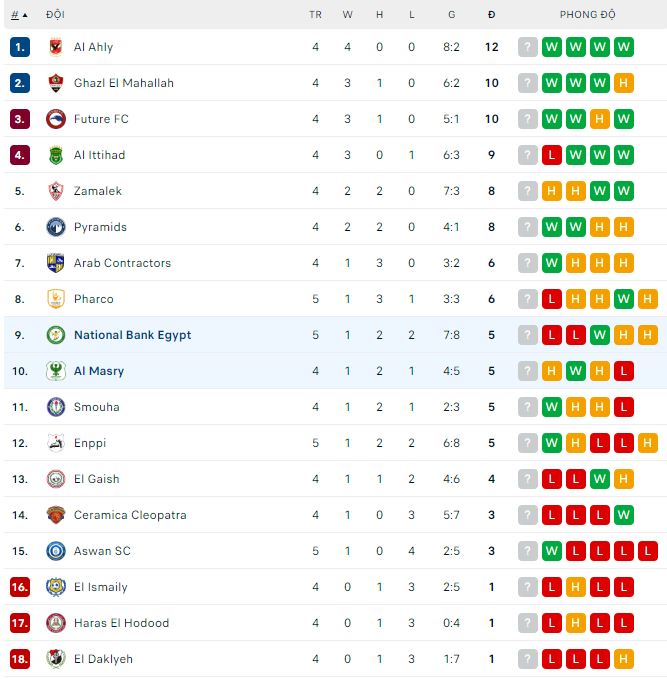Click the Ceramica Cleopatra team crest
The image size is (667, 679).
(x=56, y=515)
